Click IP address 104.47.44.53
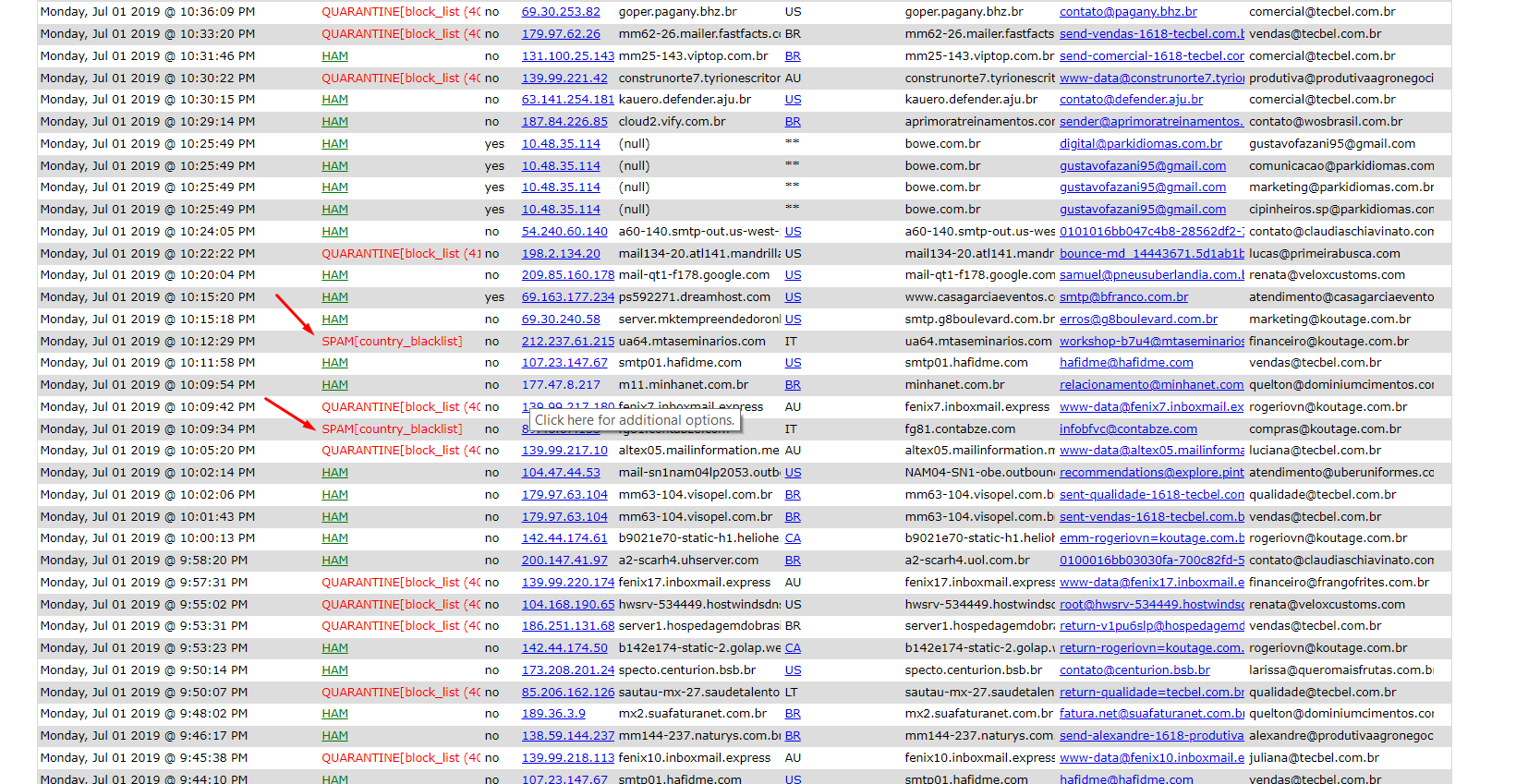This screenshot has height=784, width=1516. click(560, 473)
